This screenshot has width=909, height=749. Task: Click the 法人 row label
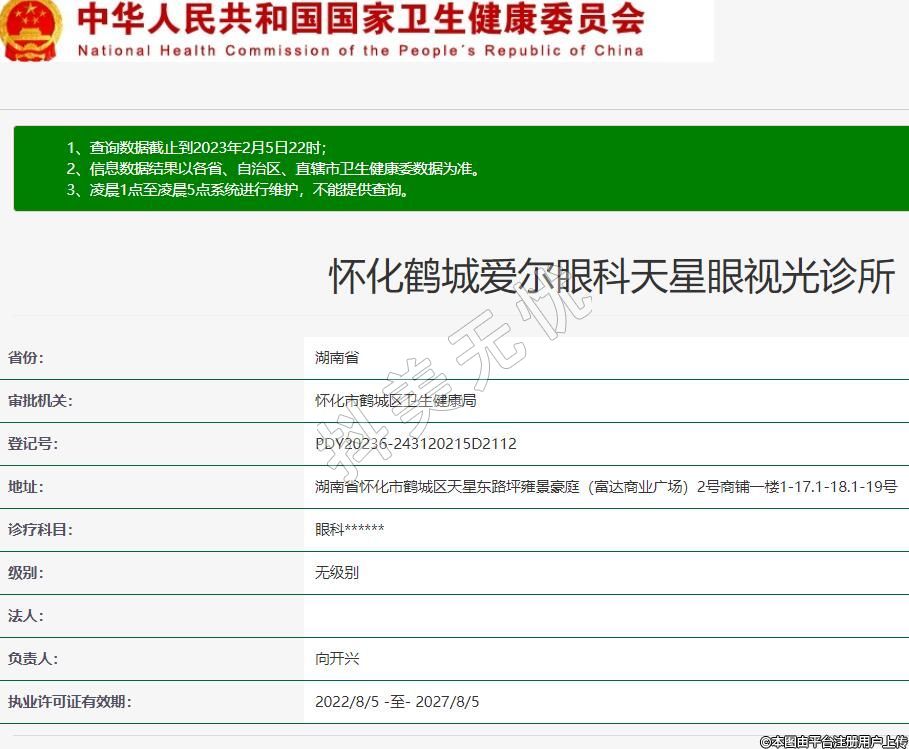click(26, 616)
